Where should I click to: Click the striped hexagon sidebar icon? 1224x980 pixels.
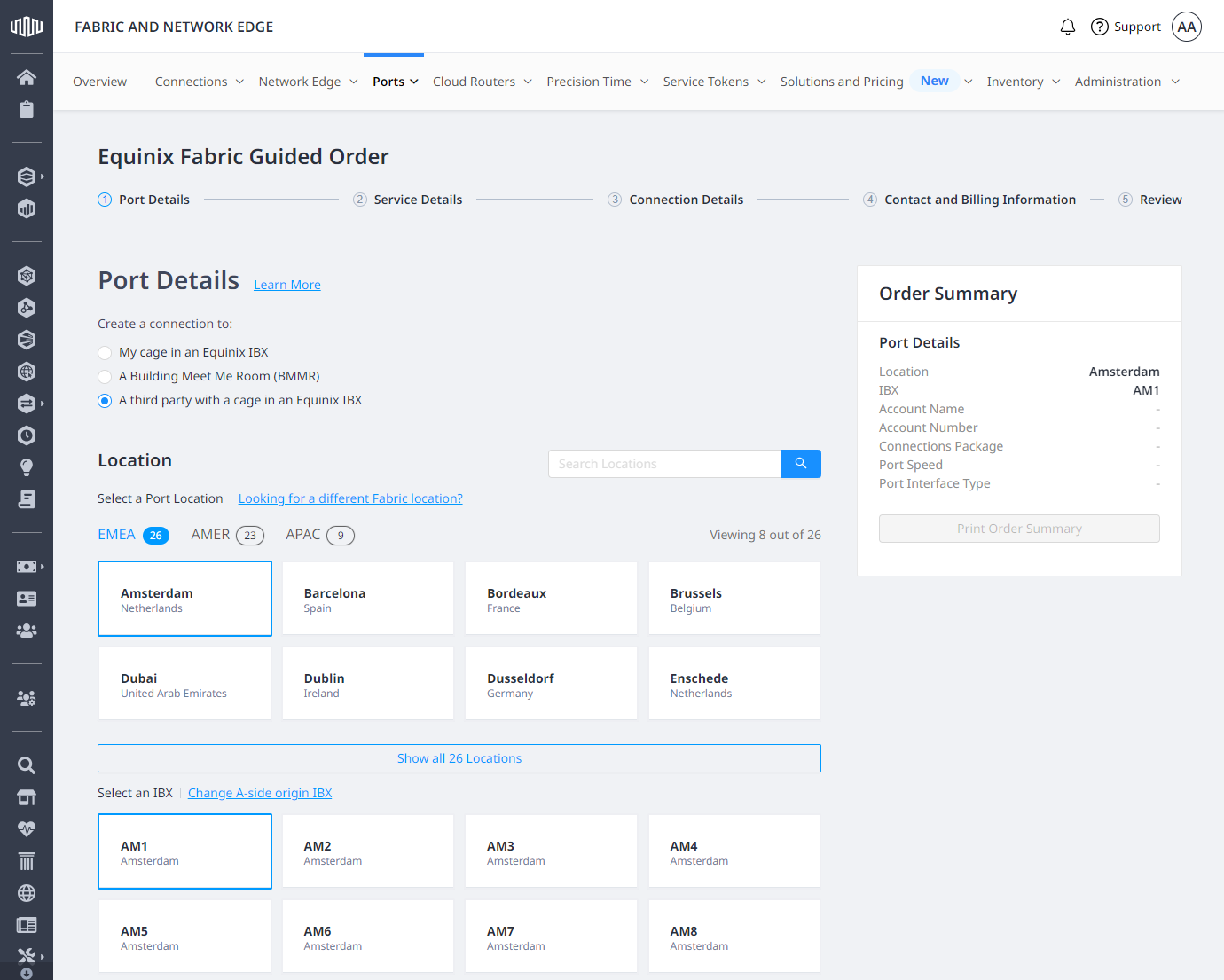pos(27,340)
